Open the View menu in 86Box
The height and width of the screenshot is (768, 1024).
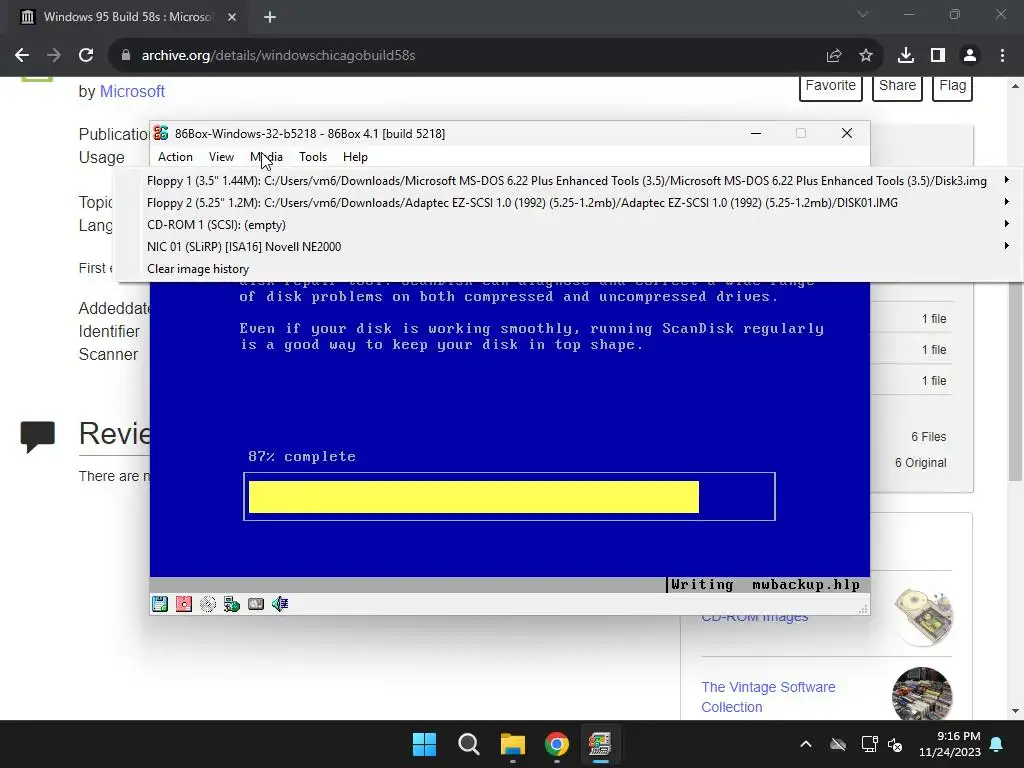pyautogui.click(x=221, y=157)
